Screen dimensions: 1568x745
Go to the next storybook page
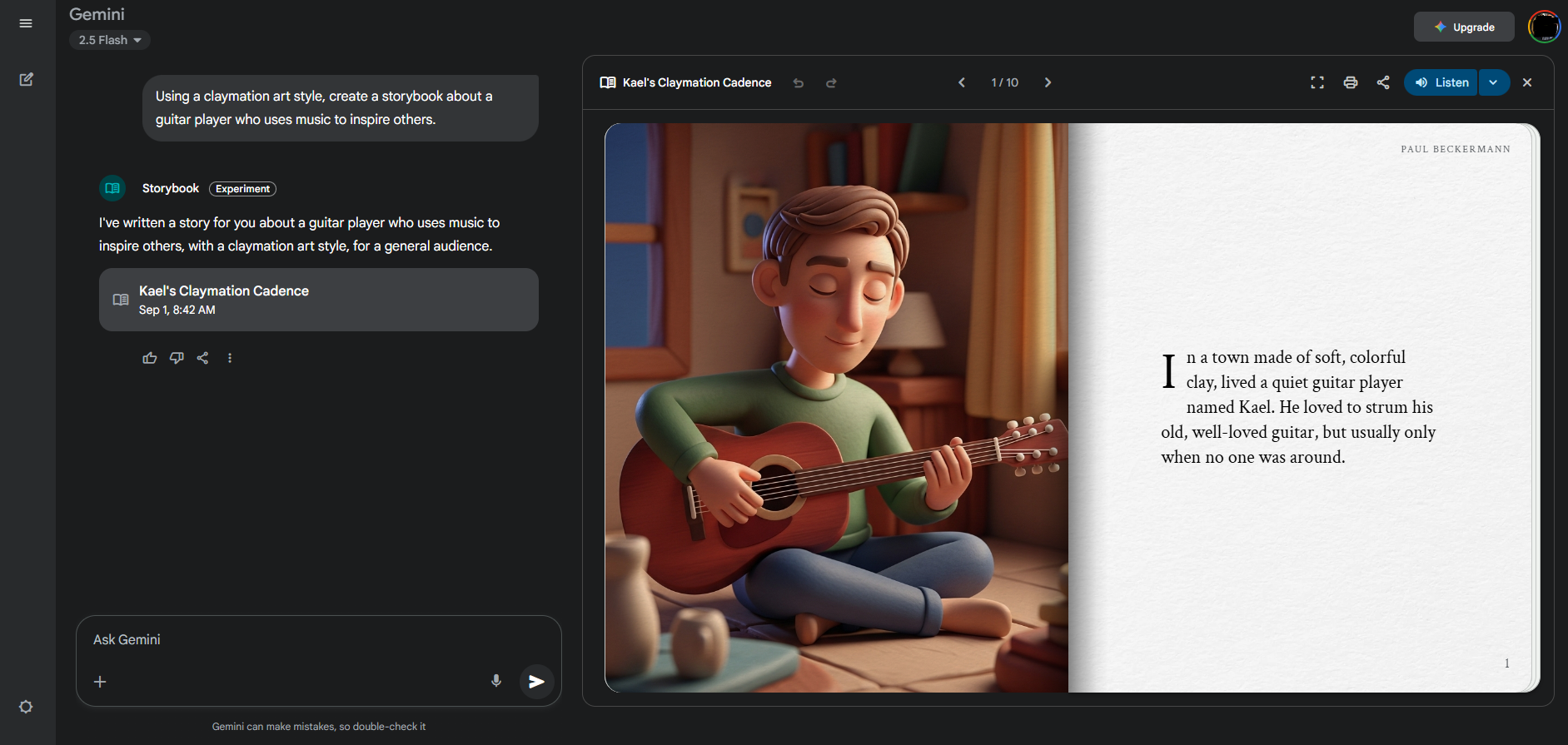pyautogui.click(x=1048, y=82)
